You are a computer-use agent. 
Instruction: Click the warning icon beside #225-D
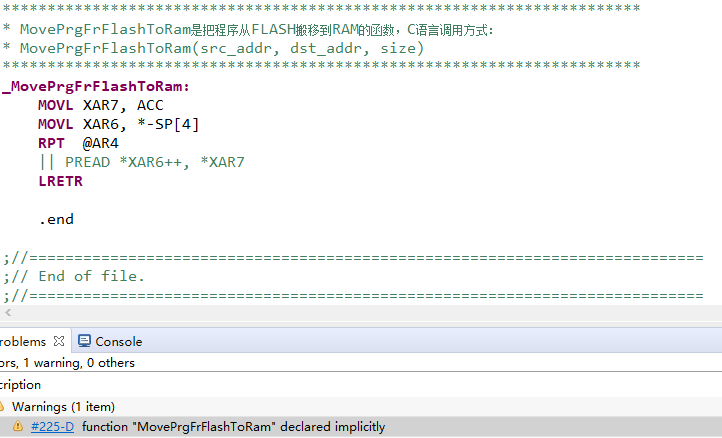pos(17,426)
